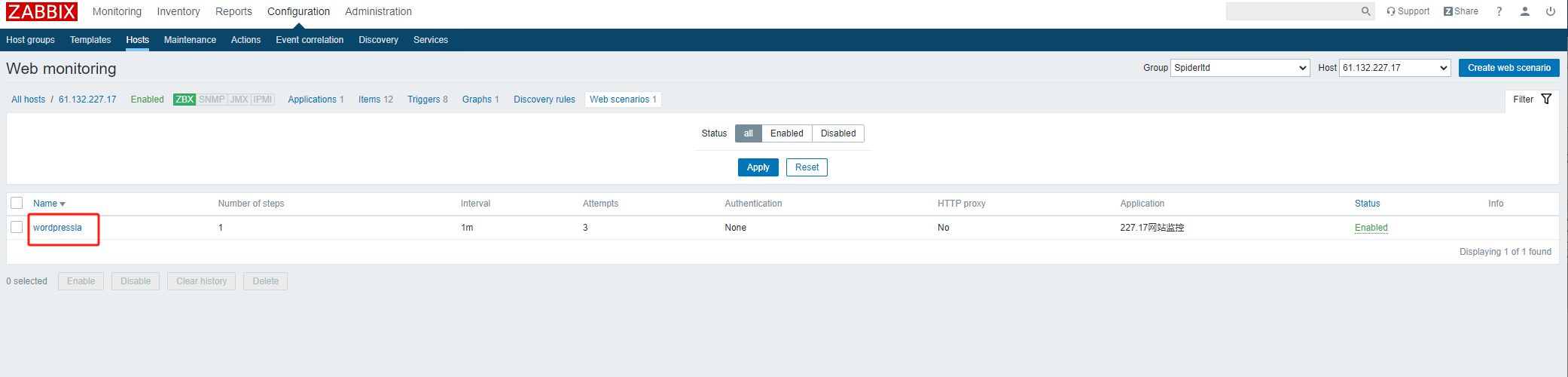Open the user profile icon
This screenshot has width=1568, height=377.
click(1525, 11)
